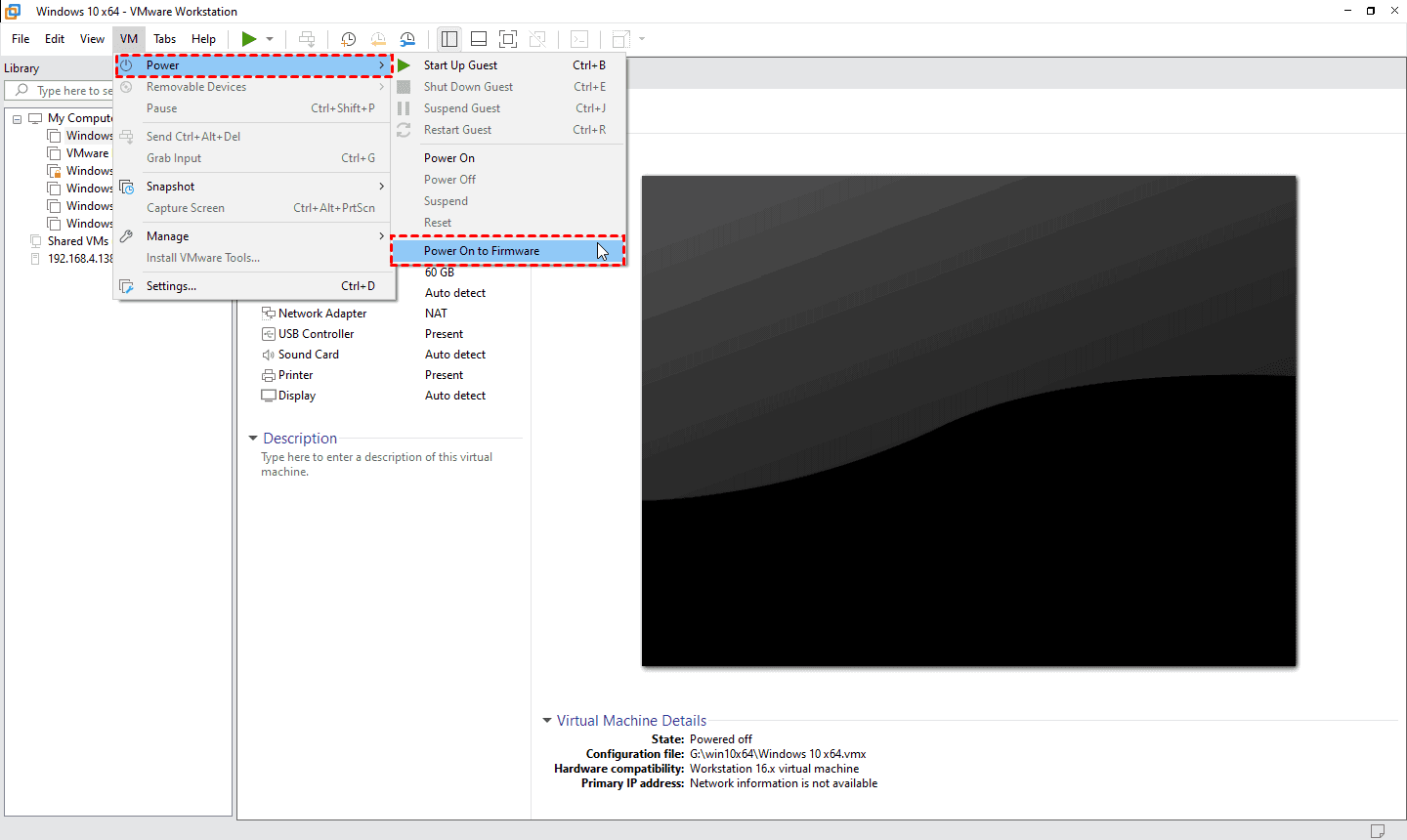
Task: Click the USB Controller device icon
Action: (x=268, y=334)
